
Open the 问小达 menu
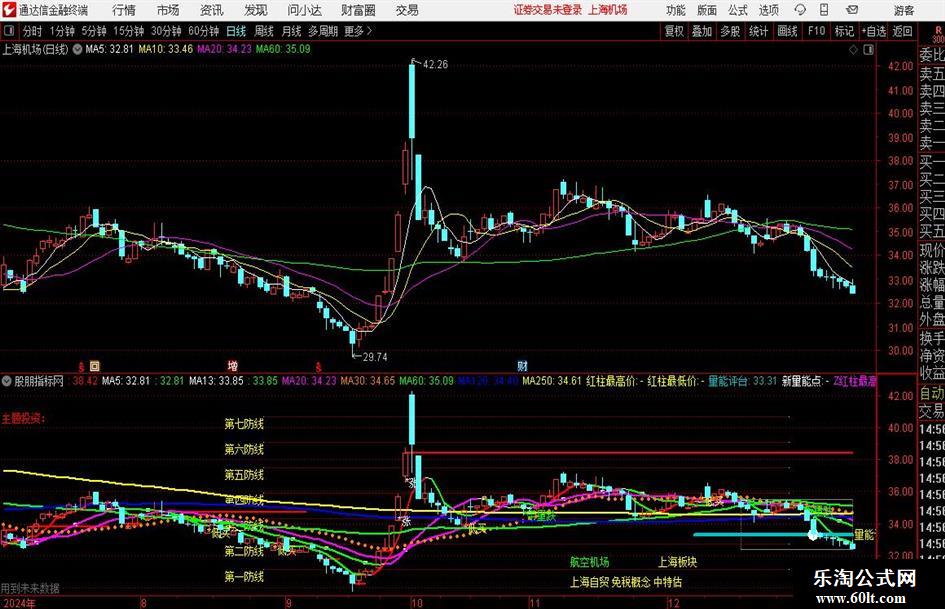coord(304,10)
